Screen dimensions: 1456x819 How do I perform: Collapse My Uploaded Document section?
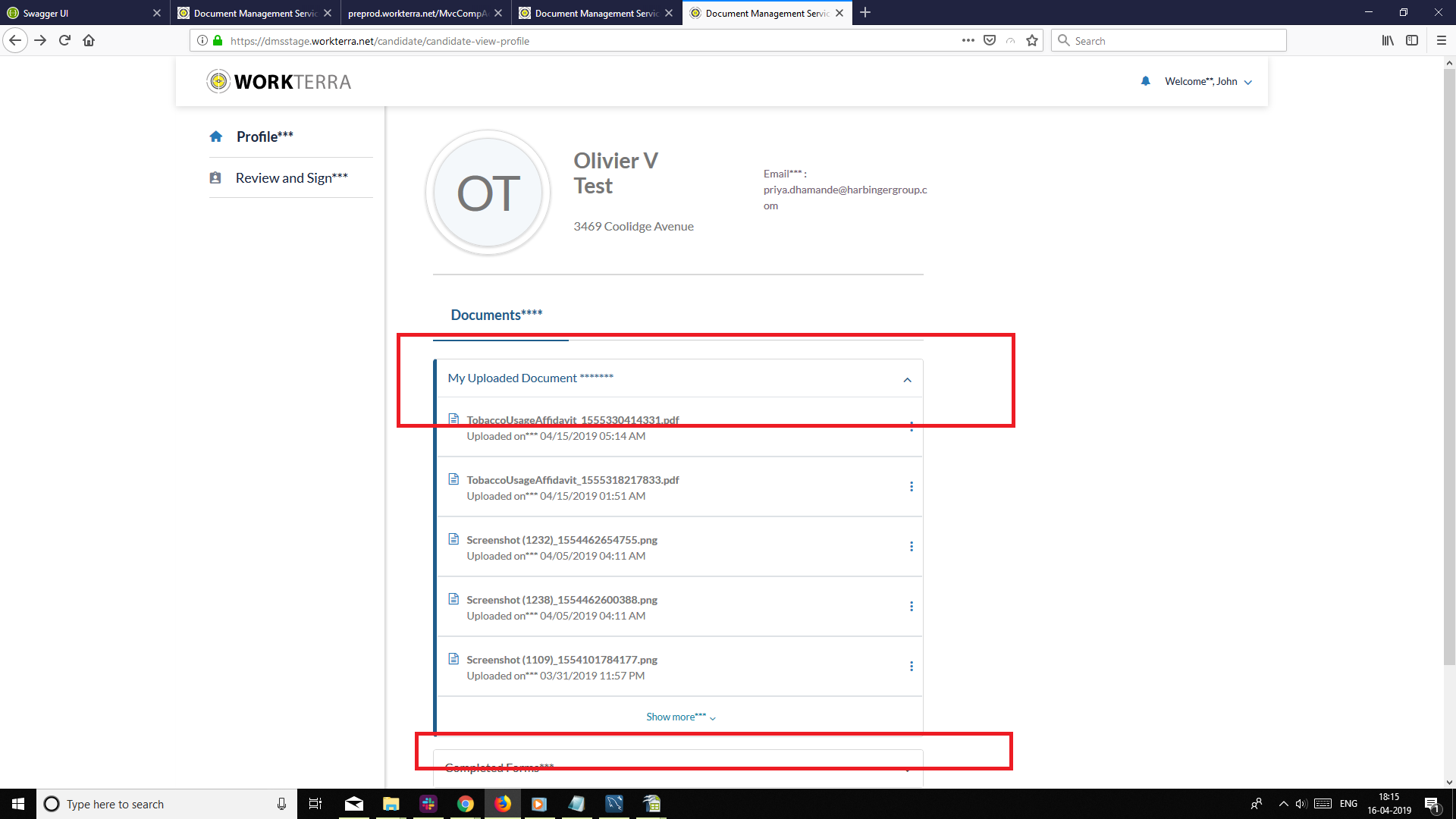tap(907, 379)
